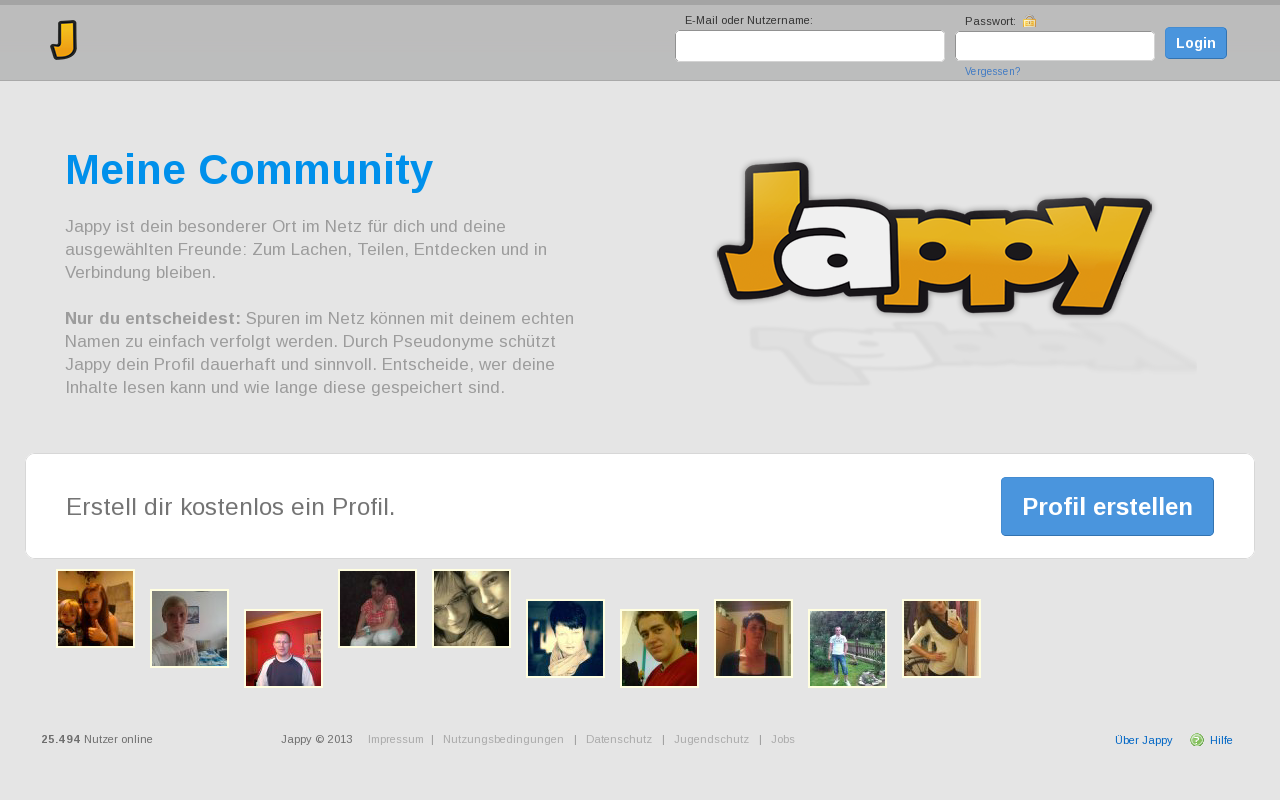Click the Nur du entscheidest bold text
This screenshot has width=1280, height=800.
coord(153,318)
